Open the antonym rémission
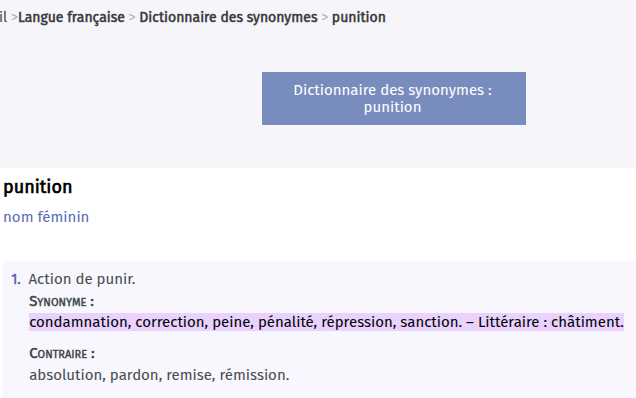Image resolution: width=636 pixels, height=398 pixels. 253,375
